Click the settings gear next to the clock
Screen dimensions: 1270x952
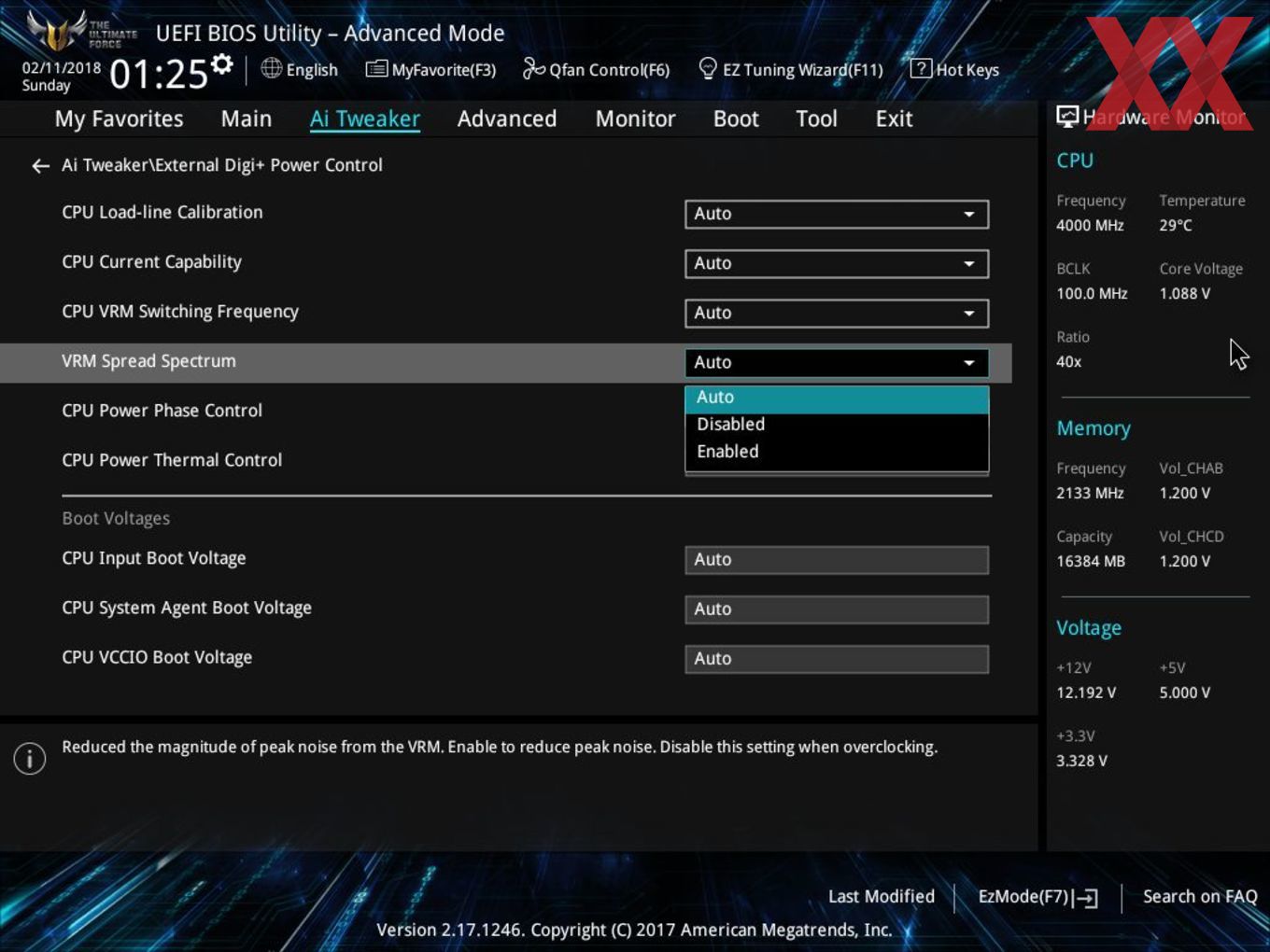tap(222, 64)
